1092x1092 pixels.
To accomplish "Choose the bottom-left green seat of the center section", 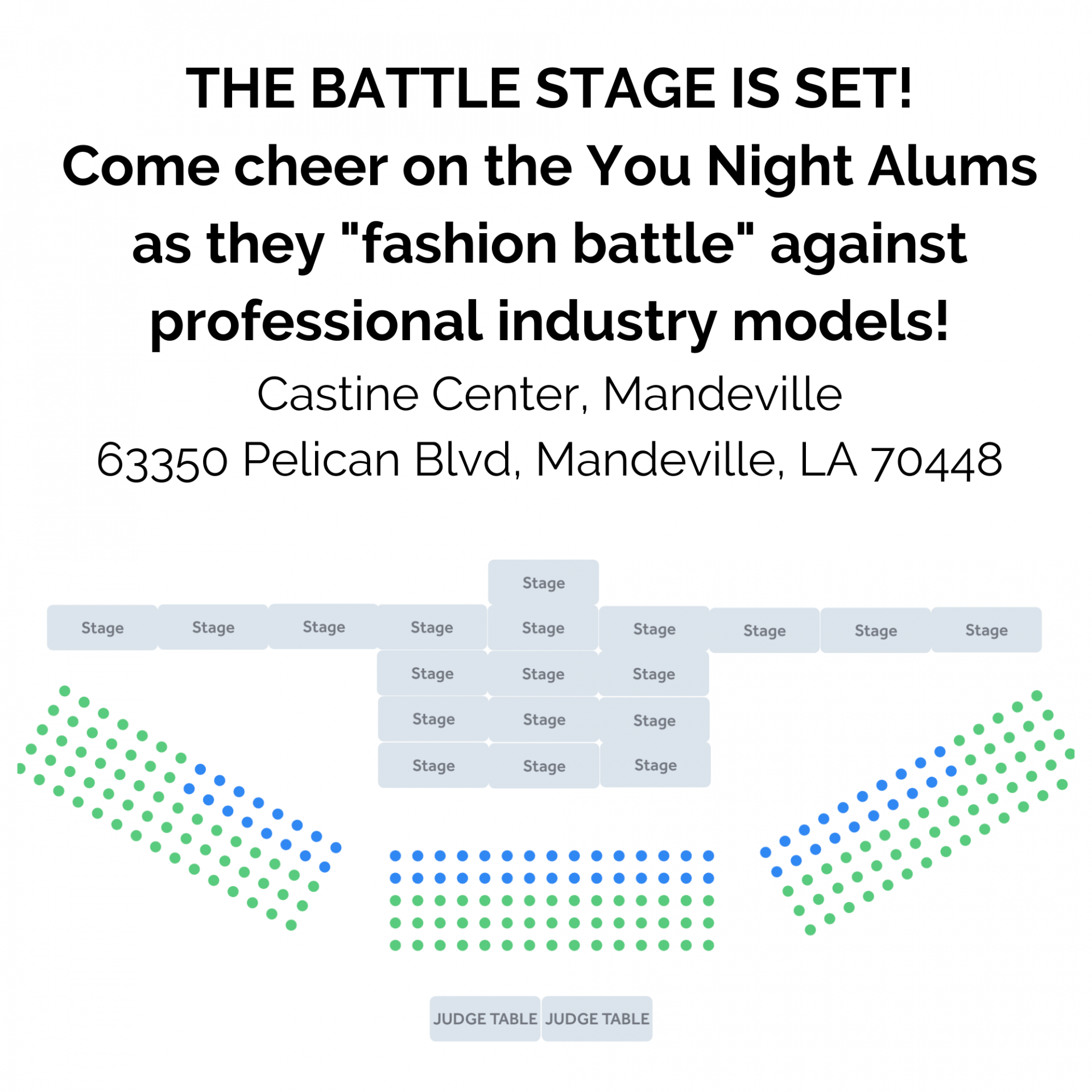I will (395, 945).
